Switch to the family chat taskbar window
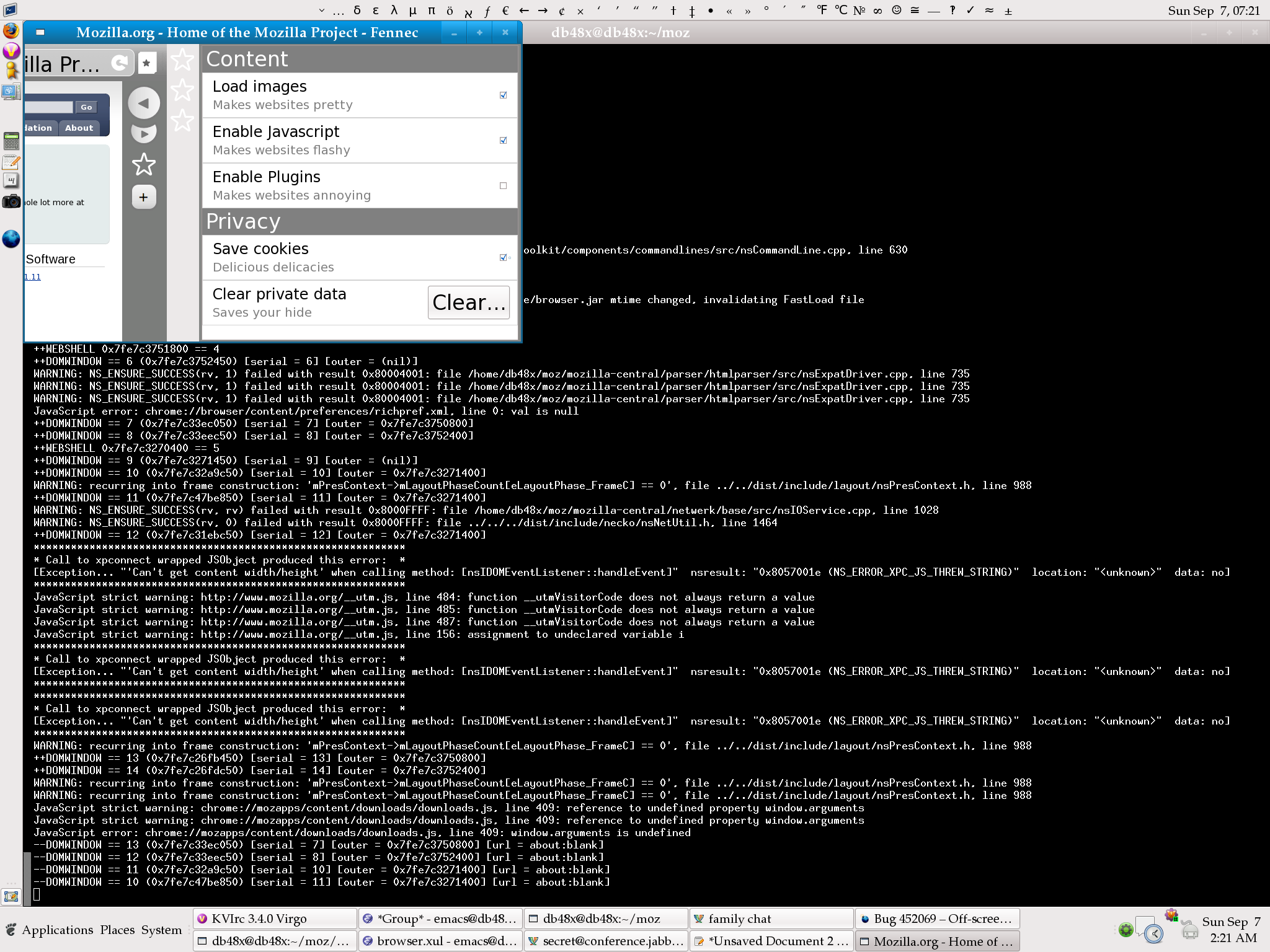Screen dimensions: 1270x952 click(x=771, y=919)
